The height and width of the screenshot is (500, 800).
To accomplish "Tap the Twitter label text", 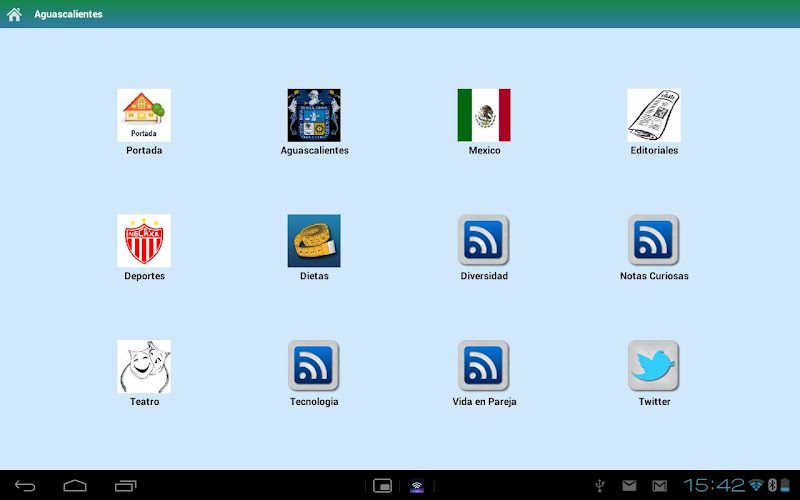I will tap(655, 402).
